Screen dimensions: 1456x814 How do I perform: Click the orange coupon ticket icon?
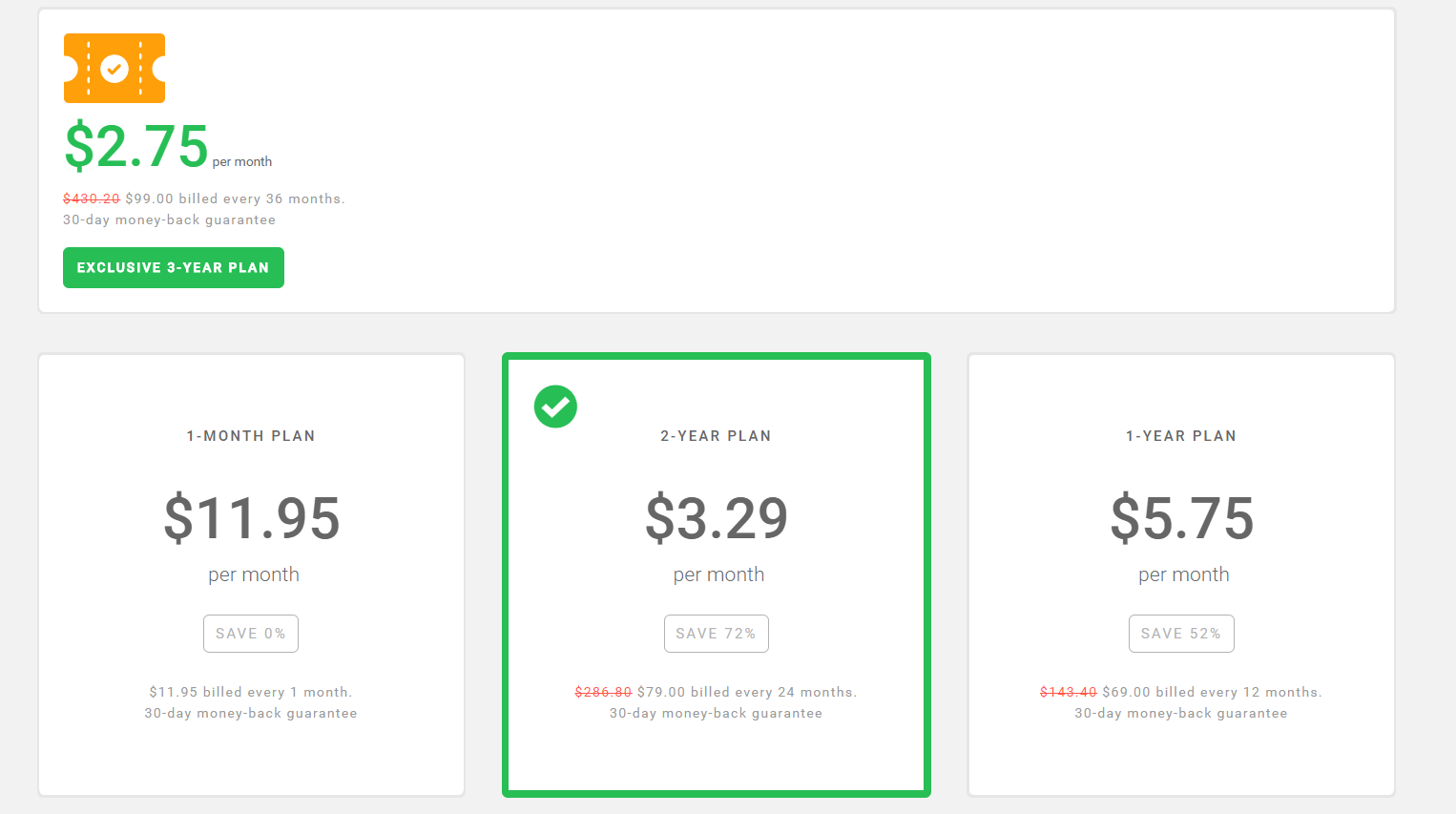(x=114, y=69)
